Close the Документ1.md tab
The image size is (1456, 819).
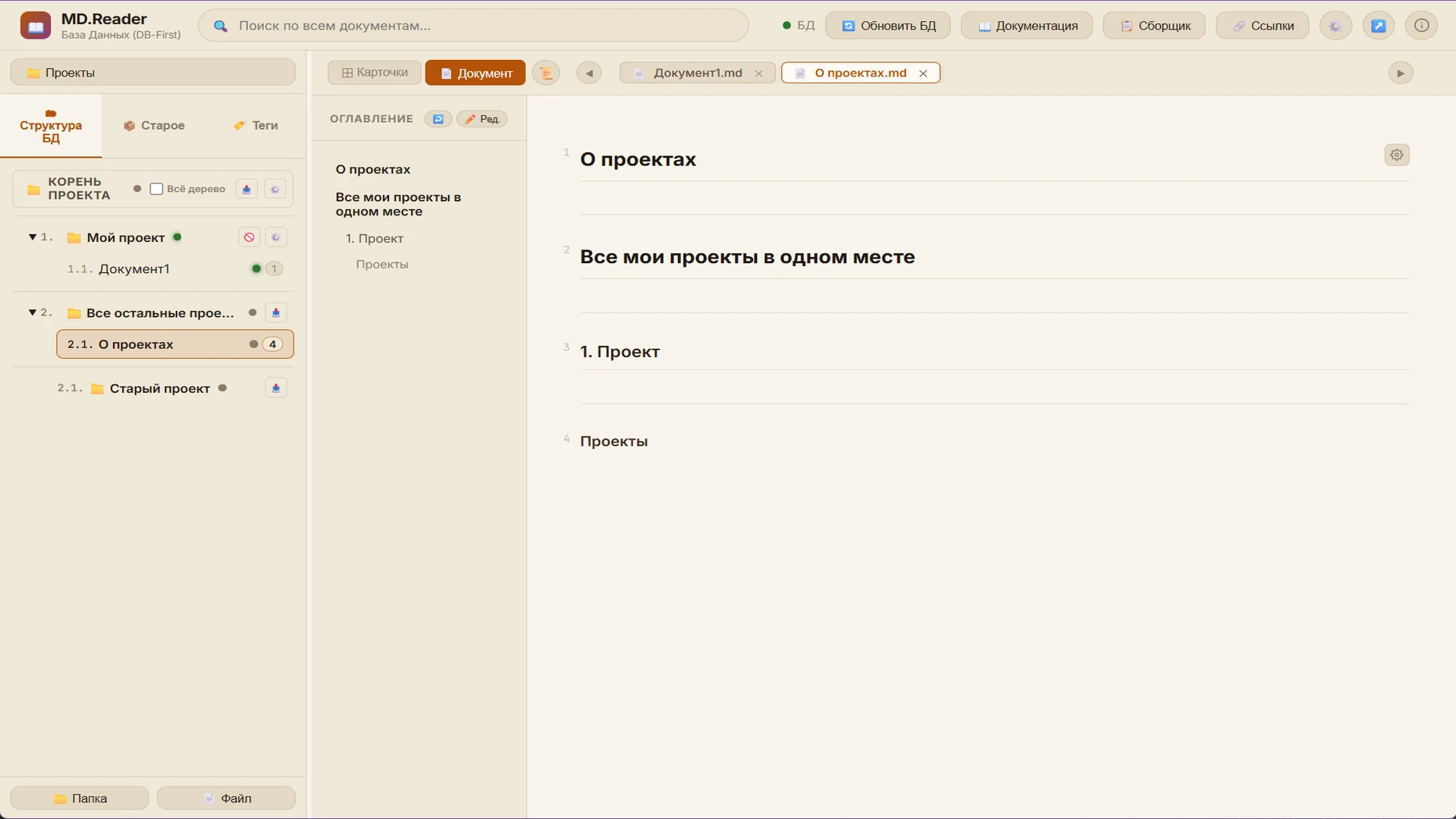(x=758, y=74)
